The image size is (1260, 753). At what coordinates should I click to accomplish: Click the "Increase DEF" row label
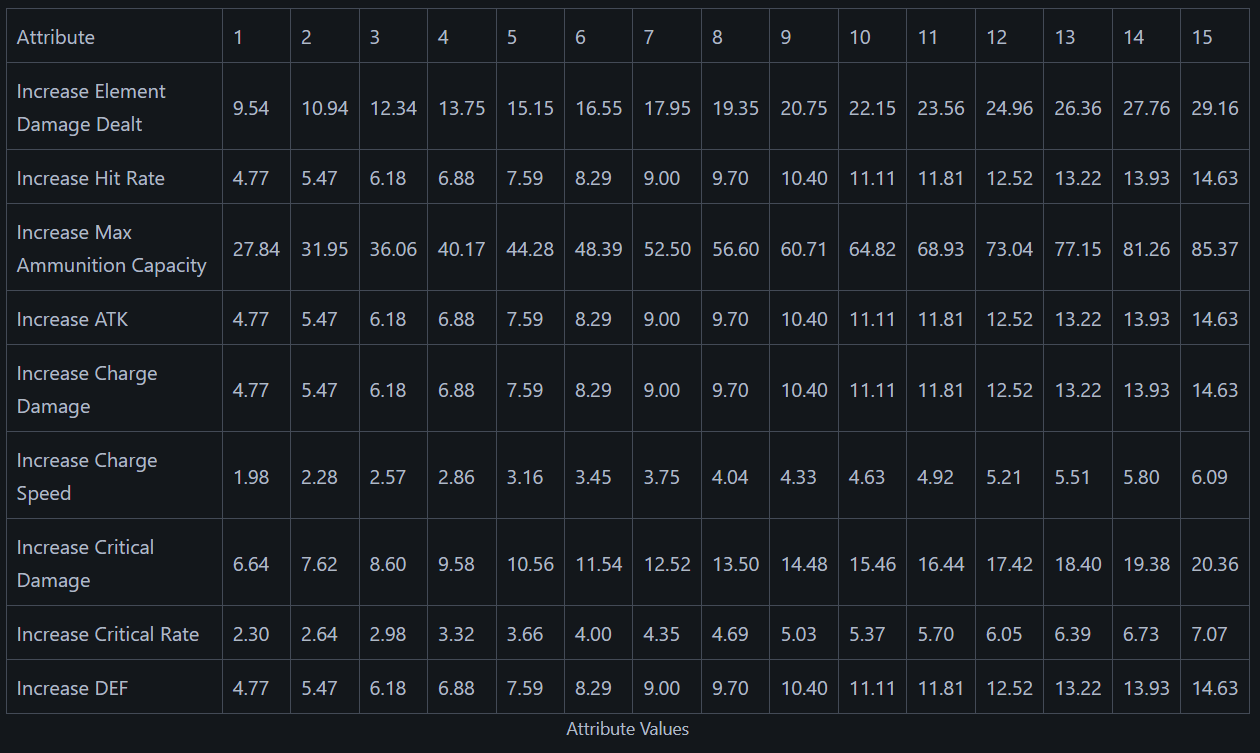point(73,688)
